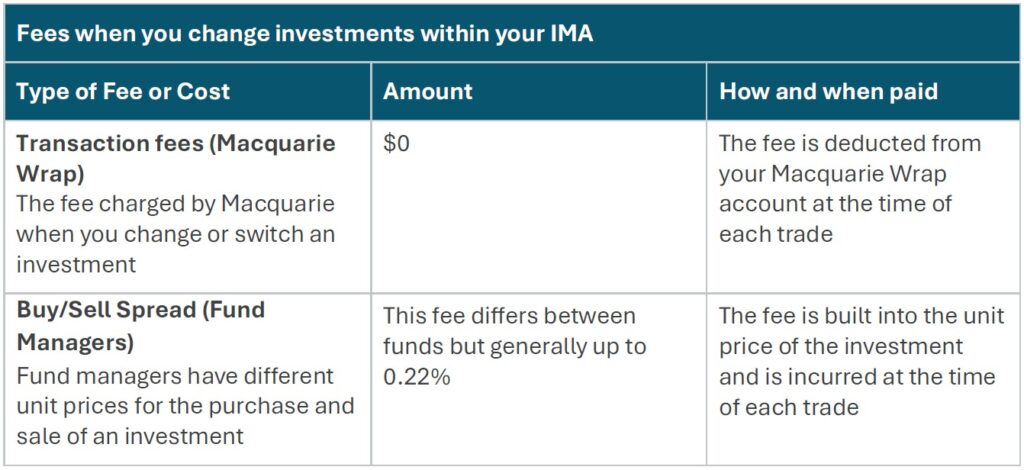The width and height of the screenshot is (1024, 470).
Task: Select the 'sale of an investment' line
Action: point(130,437)
